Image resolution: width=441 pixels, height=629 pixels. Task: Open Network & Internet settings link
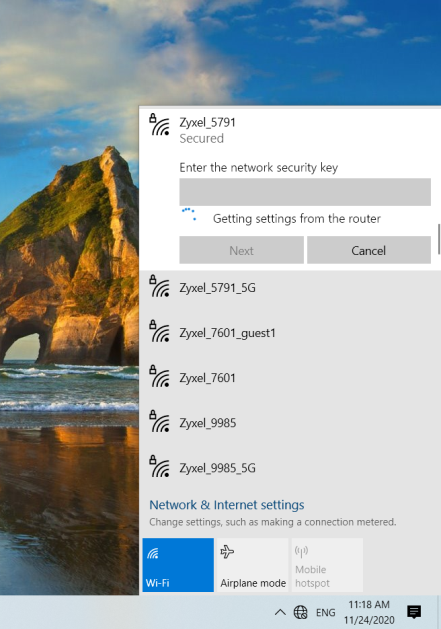click(227, 505)
